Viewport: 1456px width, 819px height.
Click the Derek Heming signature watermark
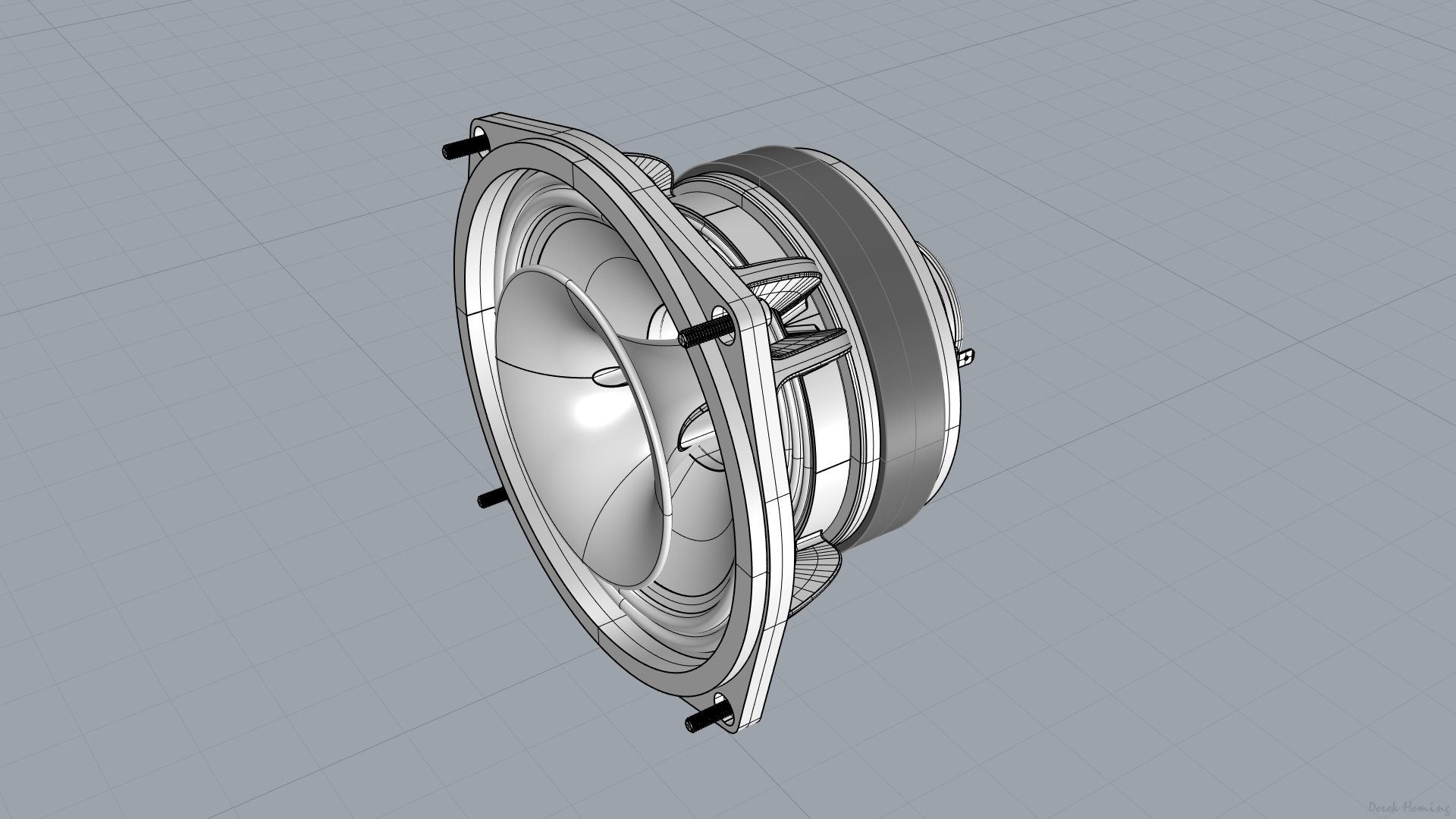pos(1411,807)
